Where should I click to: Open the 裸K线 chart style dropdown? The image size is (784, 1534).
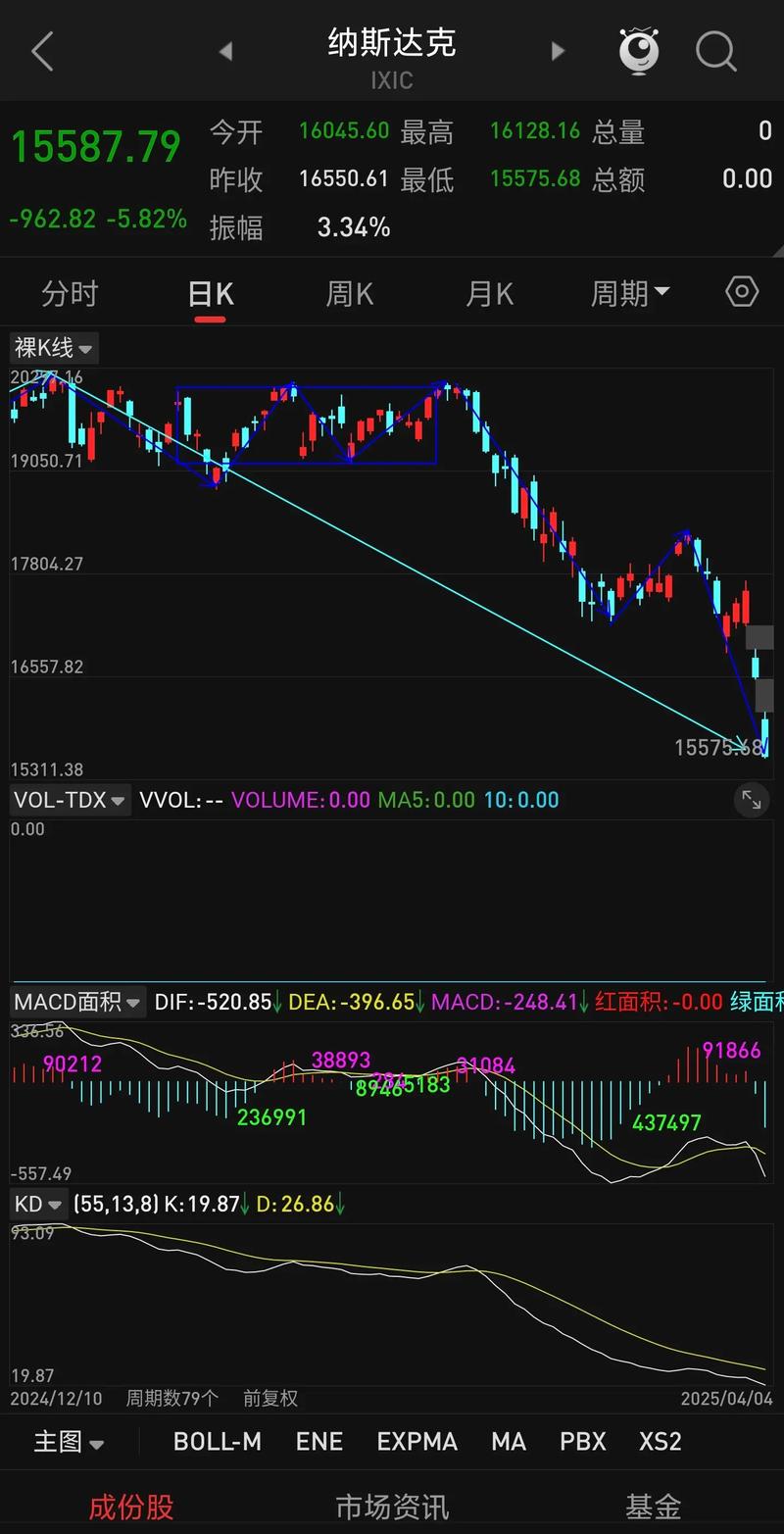point(54,347)
